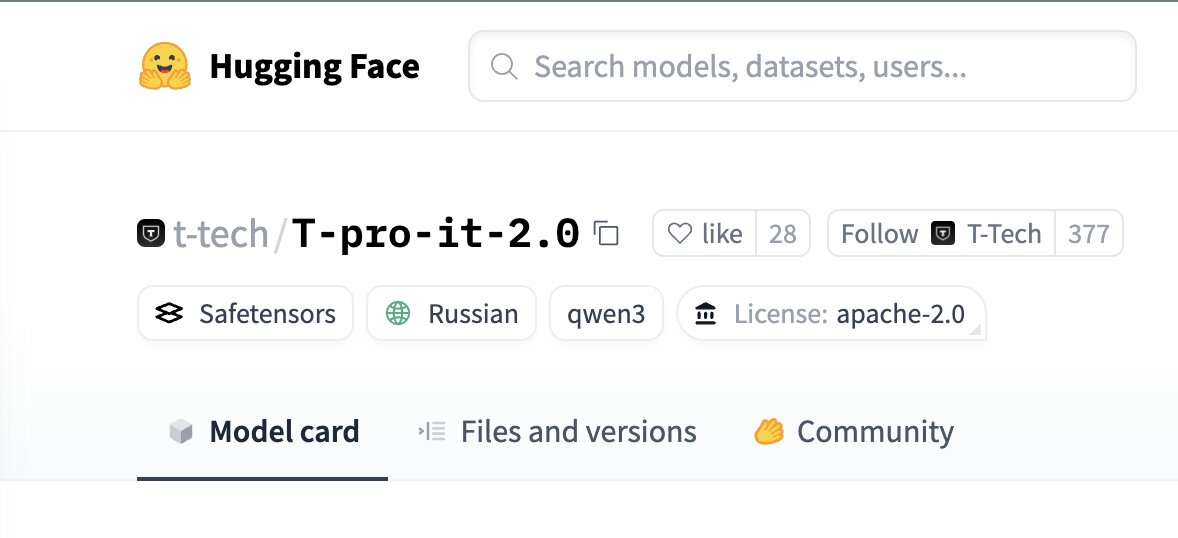Click the globe icon next to Russian

[x=397, y=313]
